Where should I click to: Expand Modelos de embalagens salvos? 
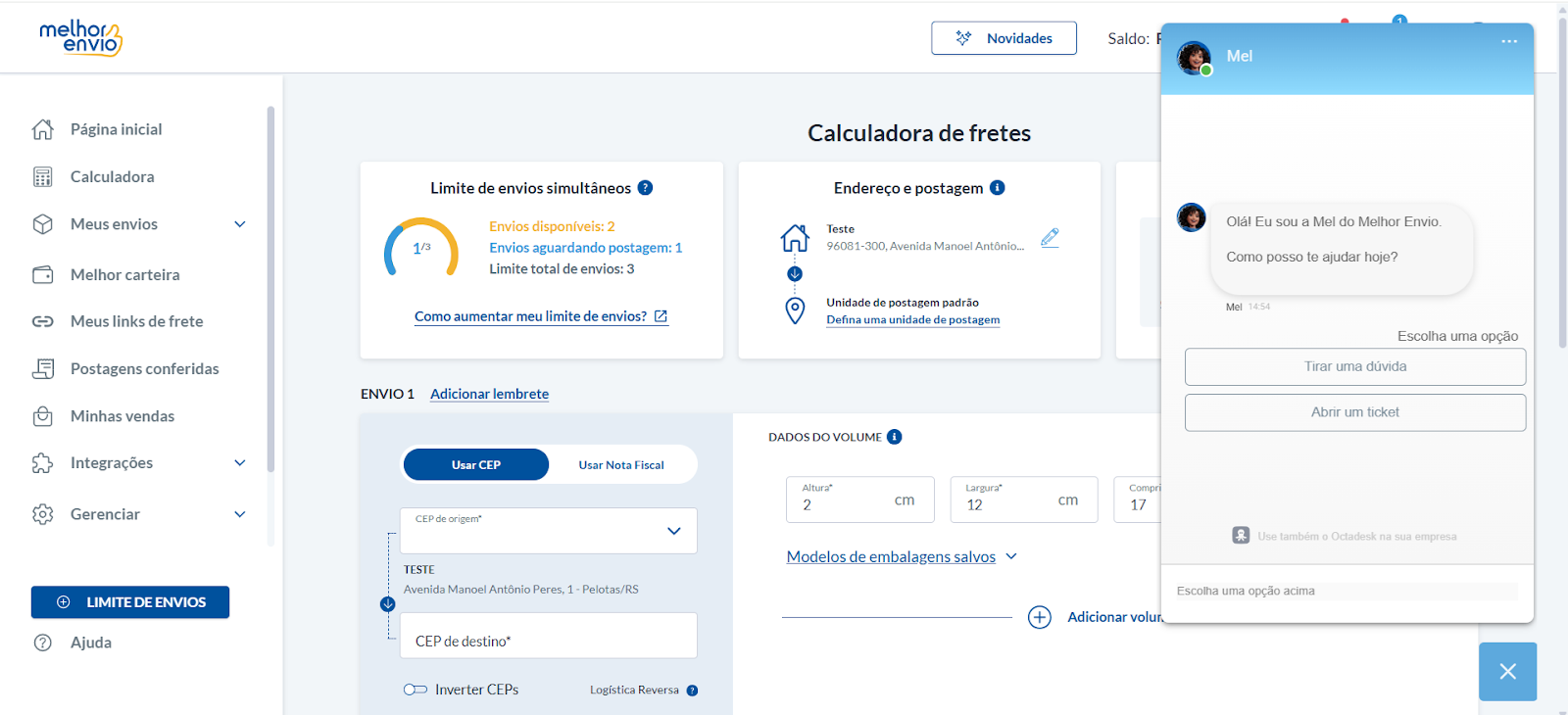(902, 556)
